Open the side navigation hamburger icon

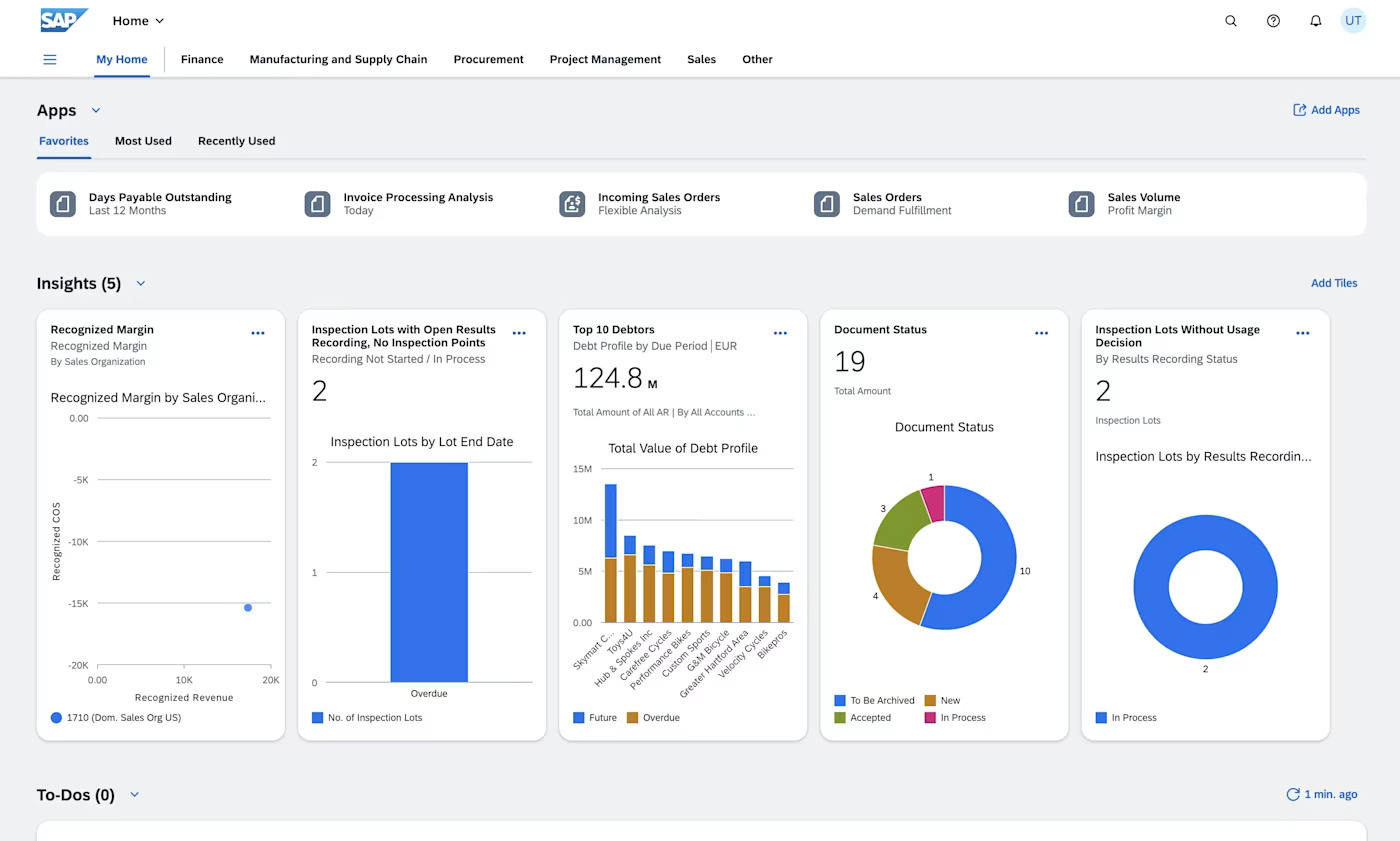(49, 59)
